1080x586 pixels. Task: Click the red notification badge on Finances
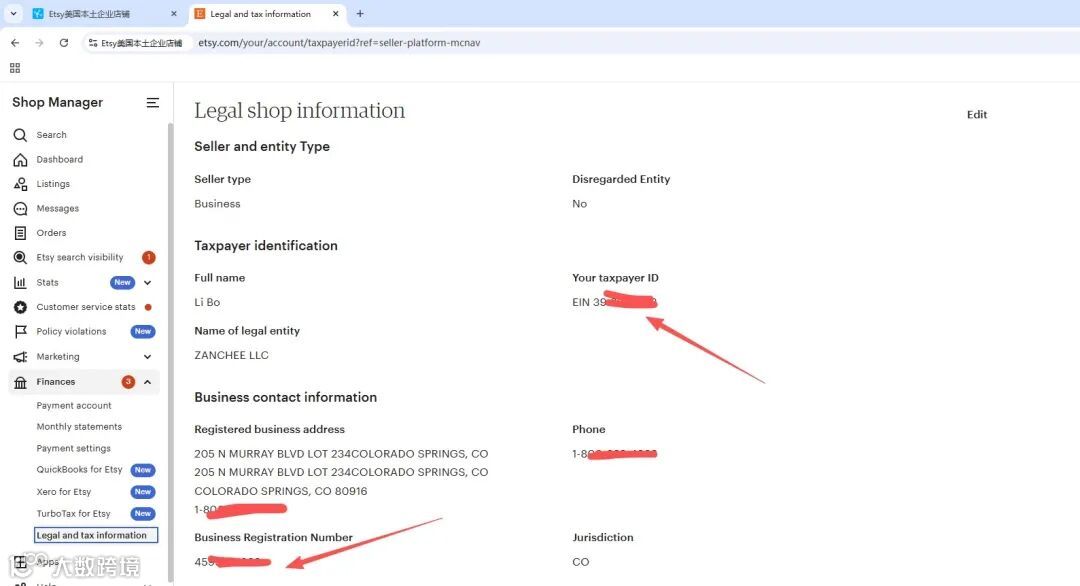(128, 381)
